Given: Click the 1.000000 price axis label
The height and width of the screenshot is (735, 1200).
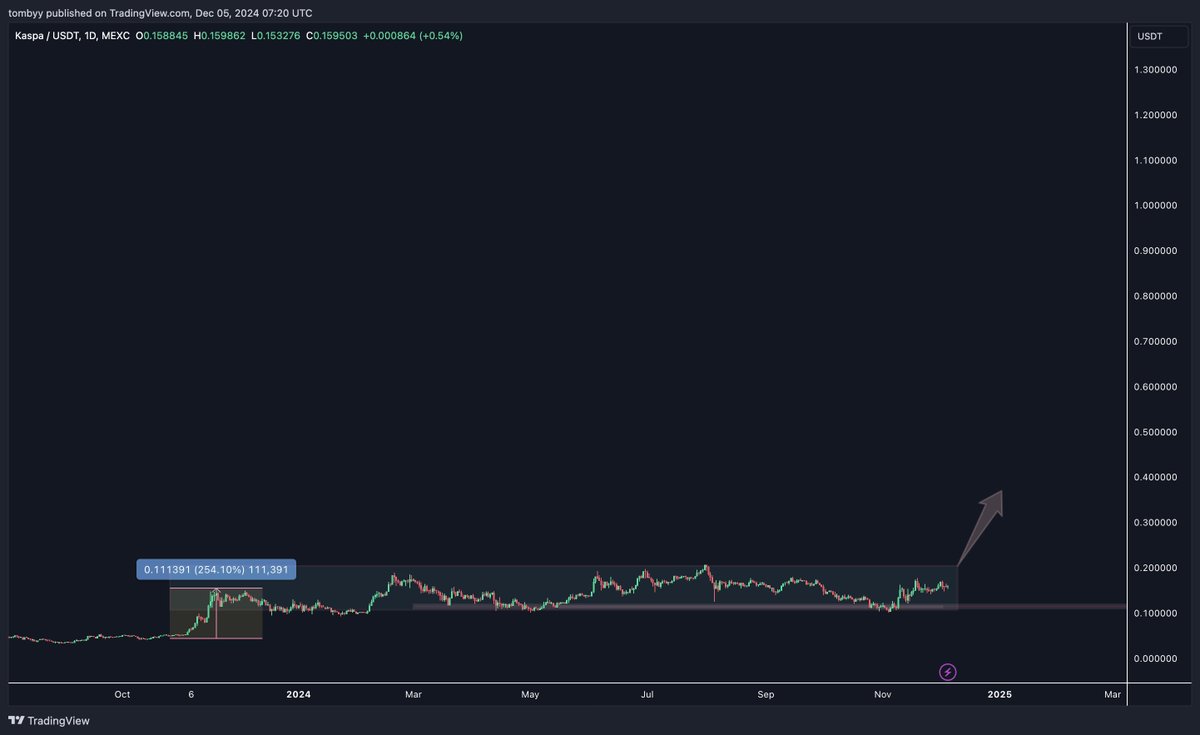Looking at the screenshot, I should click(1157, 205).
